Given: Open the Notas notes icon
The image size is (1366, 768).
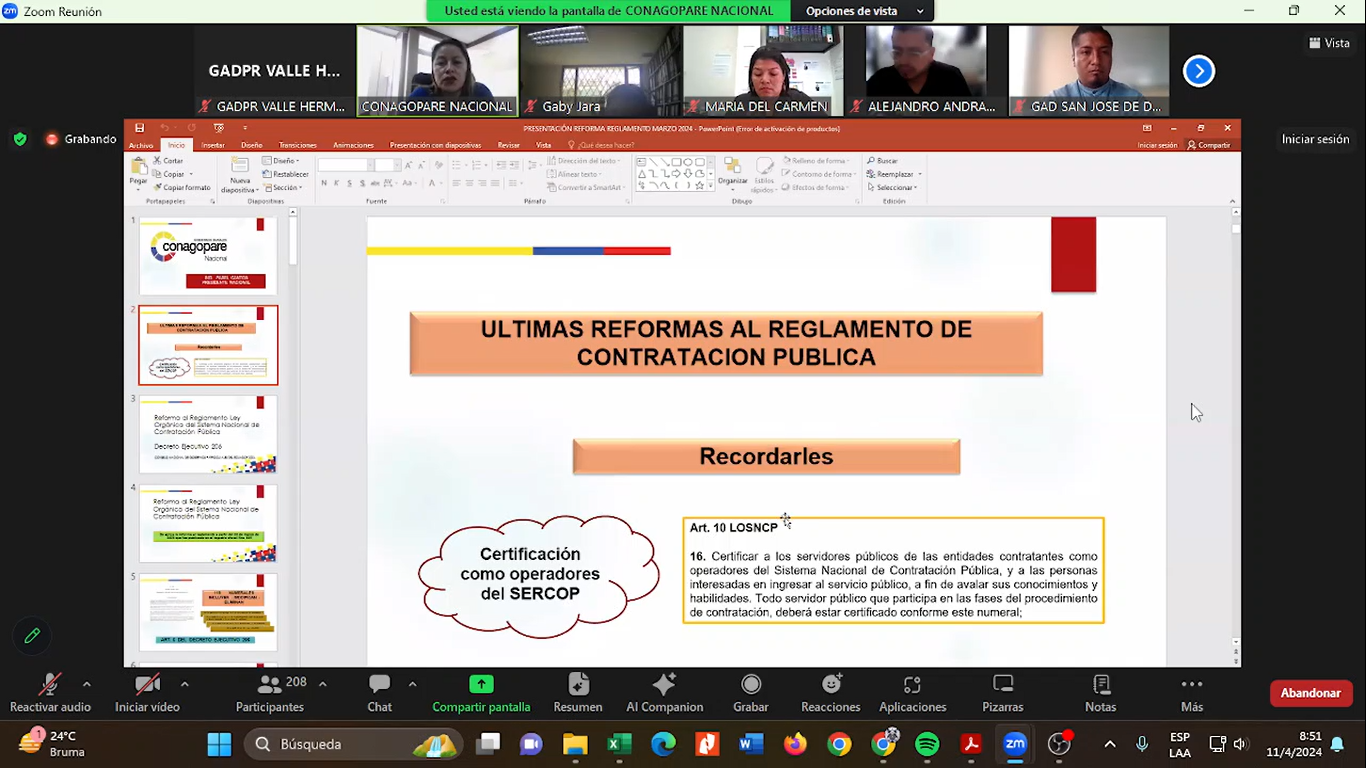Looking at the screenshot, I should click(1100, 685).
